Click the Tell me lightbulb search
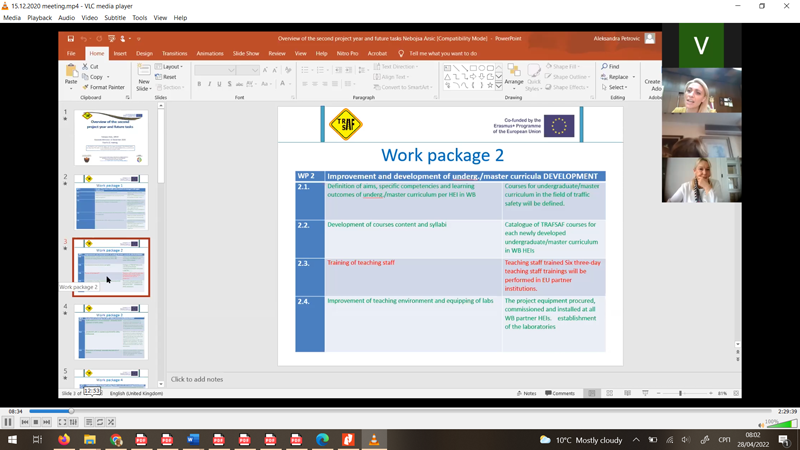This screenshot has width=800, height=450. tap(438, 53)
